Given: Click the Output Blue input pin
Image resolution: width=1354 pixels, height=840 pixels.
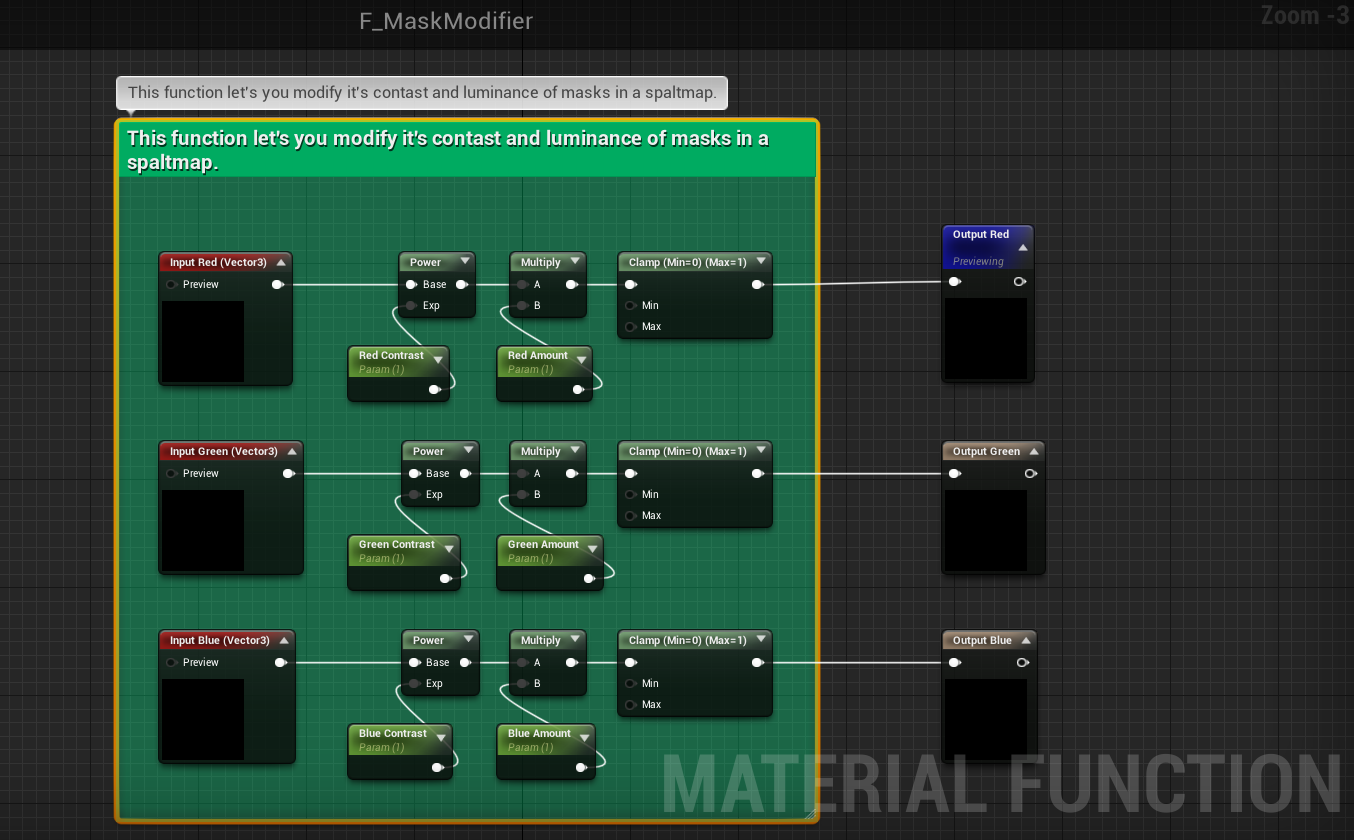Looking at the screenshot, I should pyautogui.click(x=955, y=663).
